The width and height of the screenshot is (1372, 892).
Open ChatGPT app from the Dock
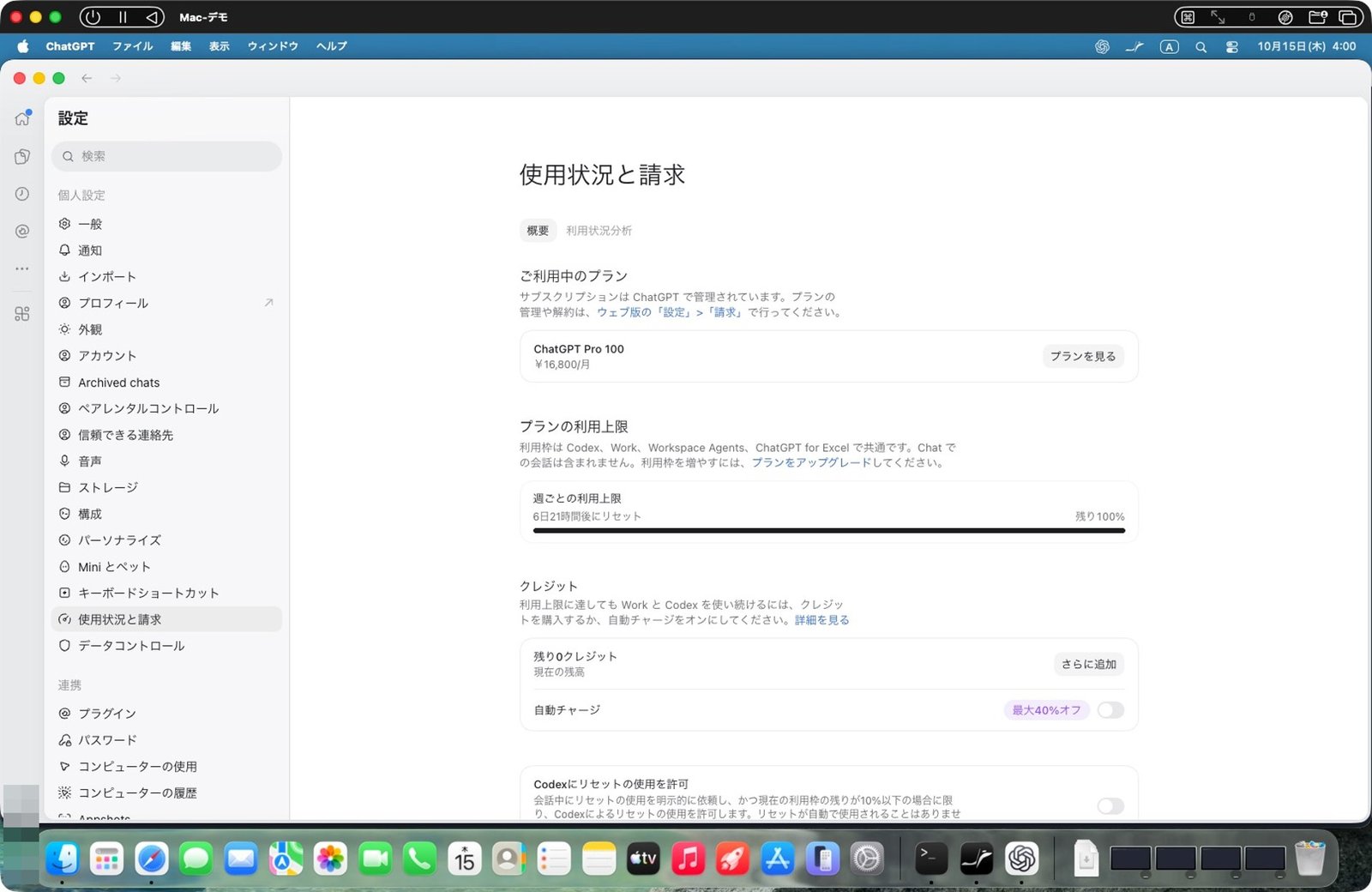tap(1021, 859)
